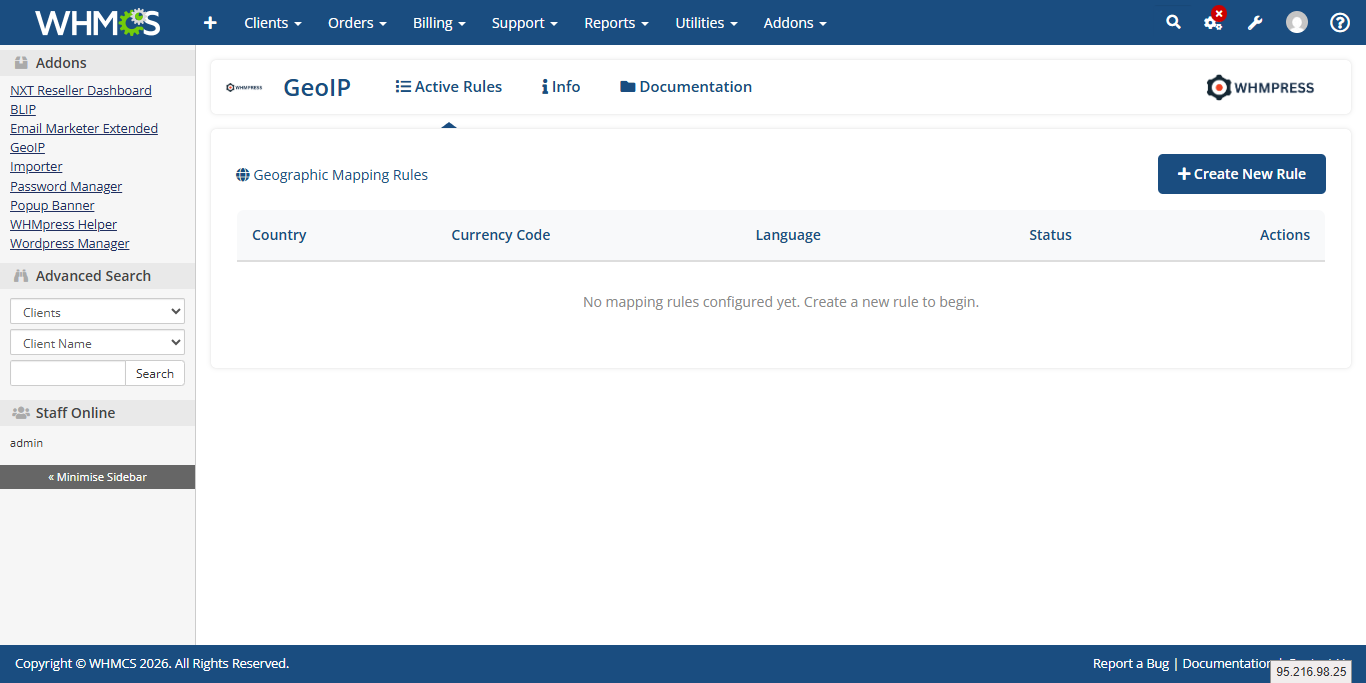Open the Client Name field dropdown
This screenshot has width=1366, height=683.
pyautogui.click(x=97, y=343)
